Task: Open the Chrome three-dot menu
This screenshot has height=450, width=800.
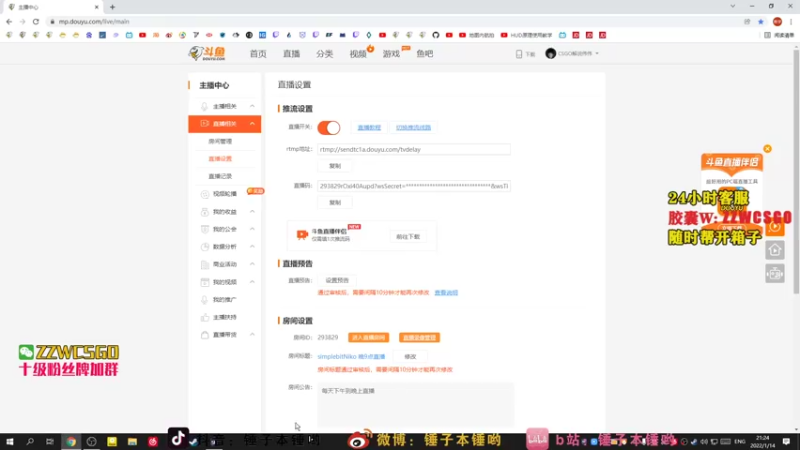Action: 791,21
